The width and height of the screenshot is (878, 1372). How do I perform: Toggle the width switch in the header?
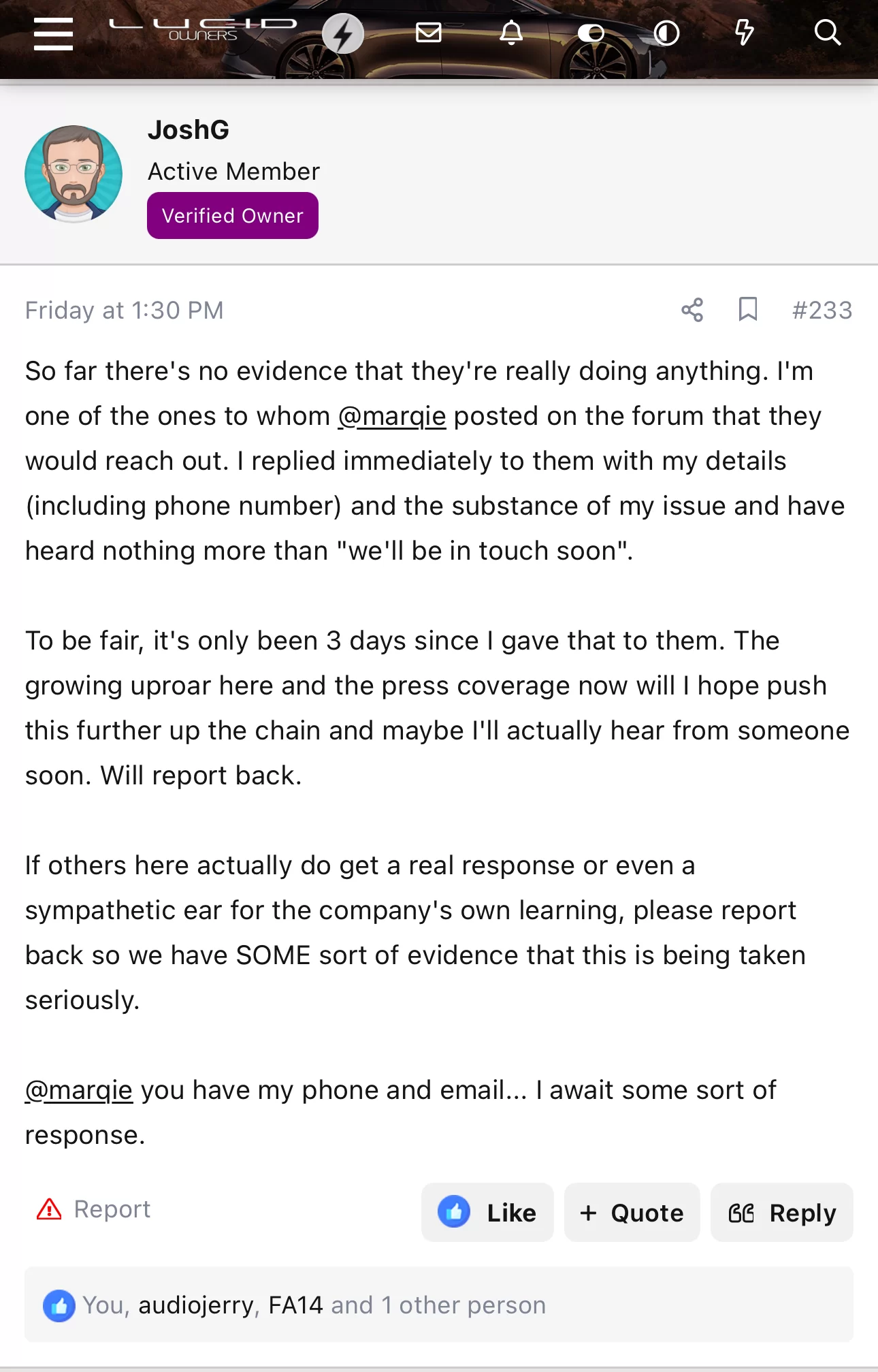(591, 33)
